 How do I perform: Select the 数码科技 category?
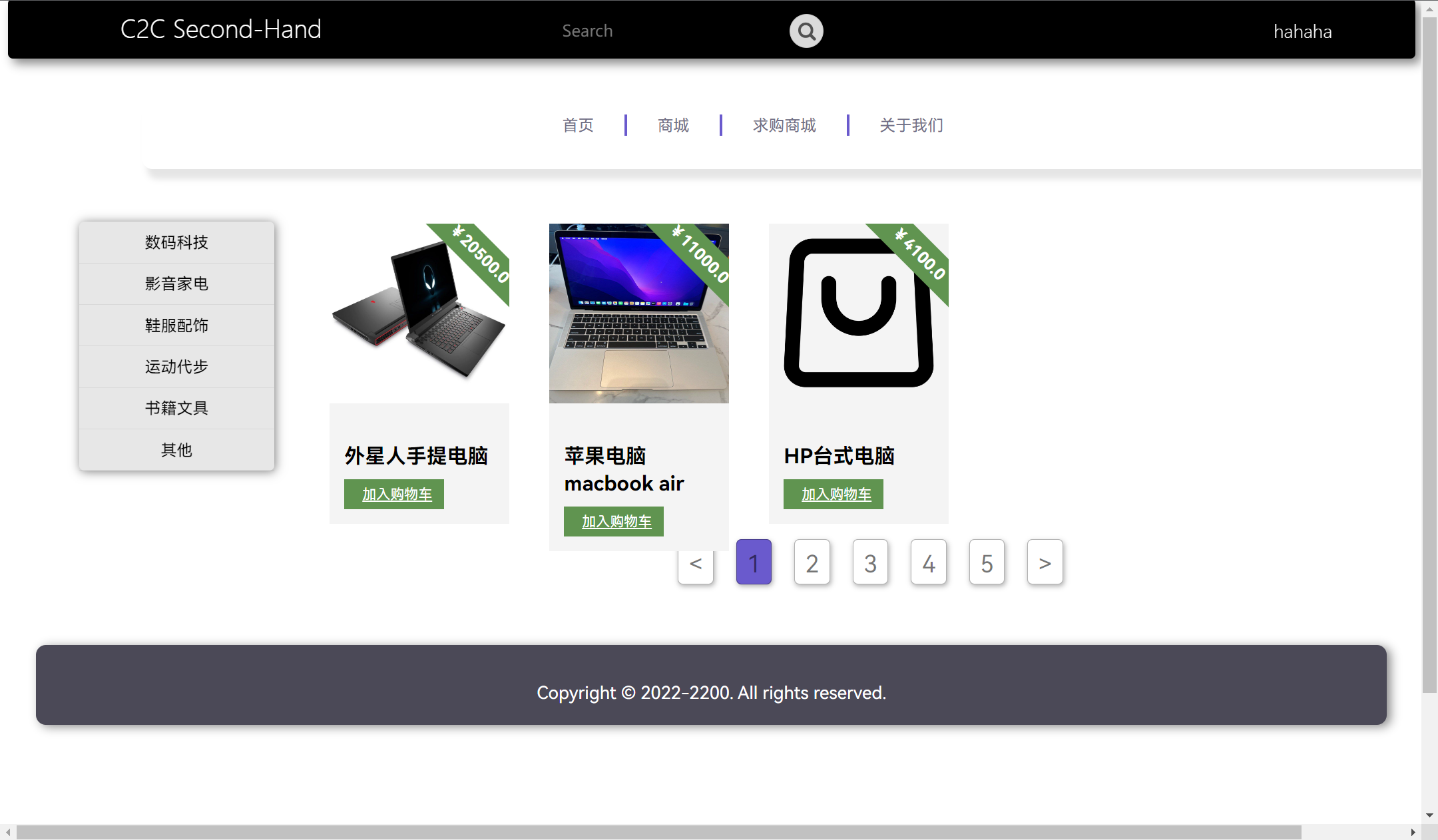(x=176, y=242)
